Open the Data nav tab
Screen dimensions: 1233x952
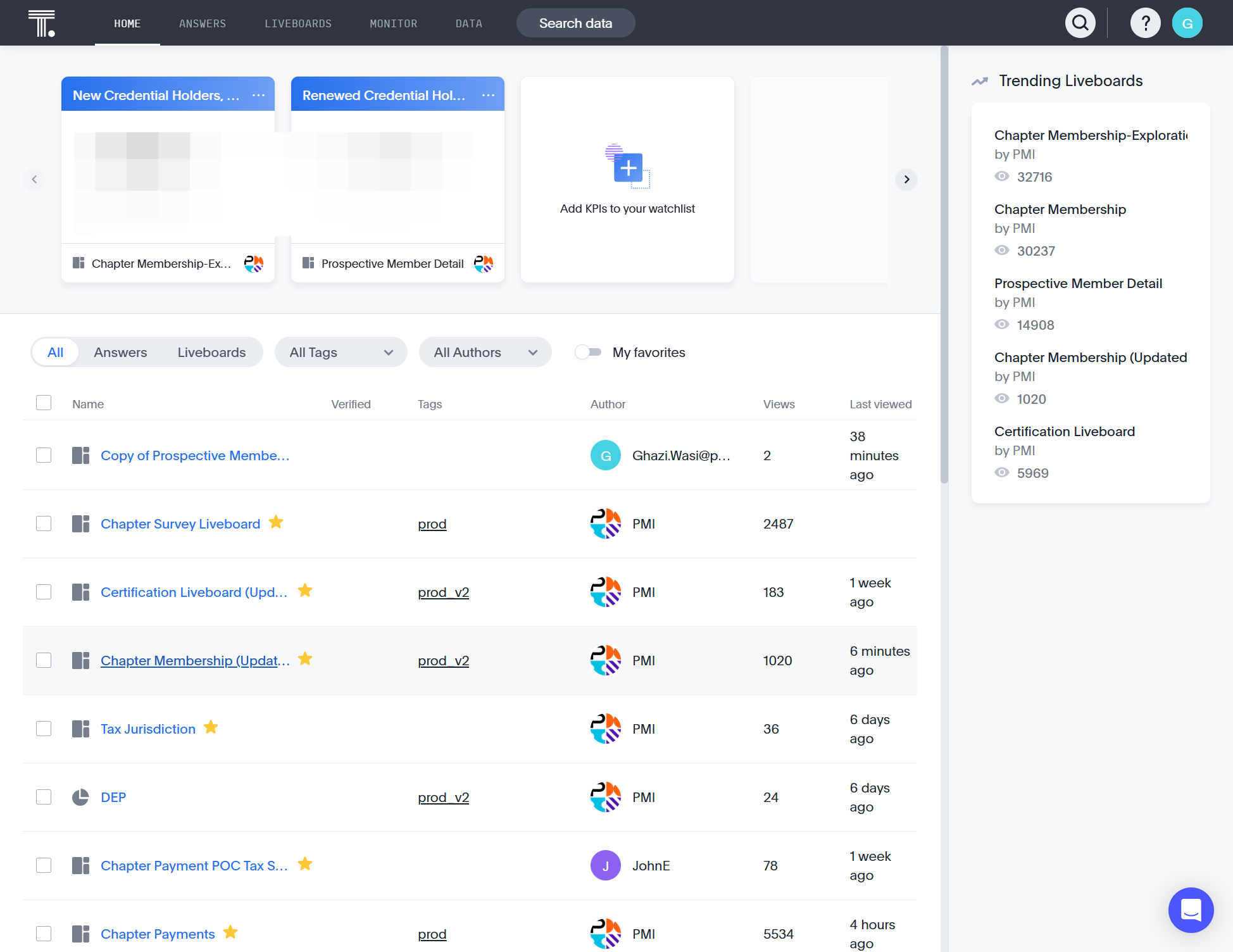click(x=469, y=23)
